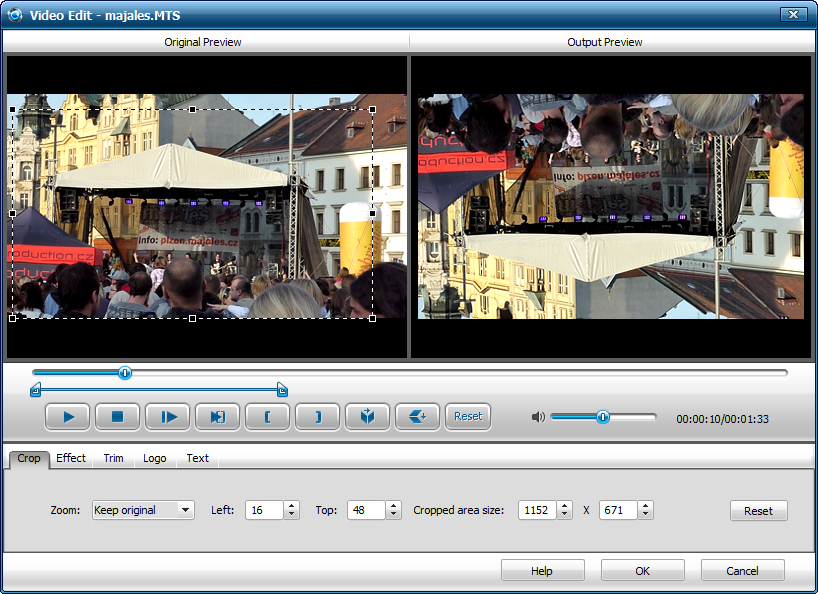Click the top-left crop handle
This screenshot has height=594, width=818.
click(13, 110)
